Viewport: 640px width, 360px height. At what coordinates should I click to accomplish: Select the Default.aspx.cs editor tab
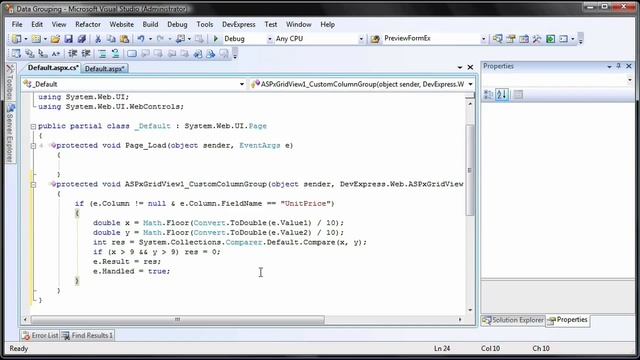(x=53, y=68)
